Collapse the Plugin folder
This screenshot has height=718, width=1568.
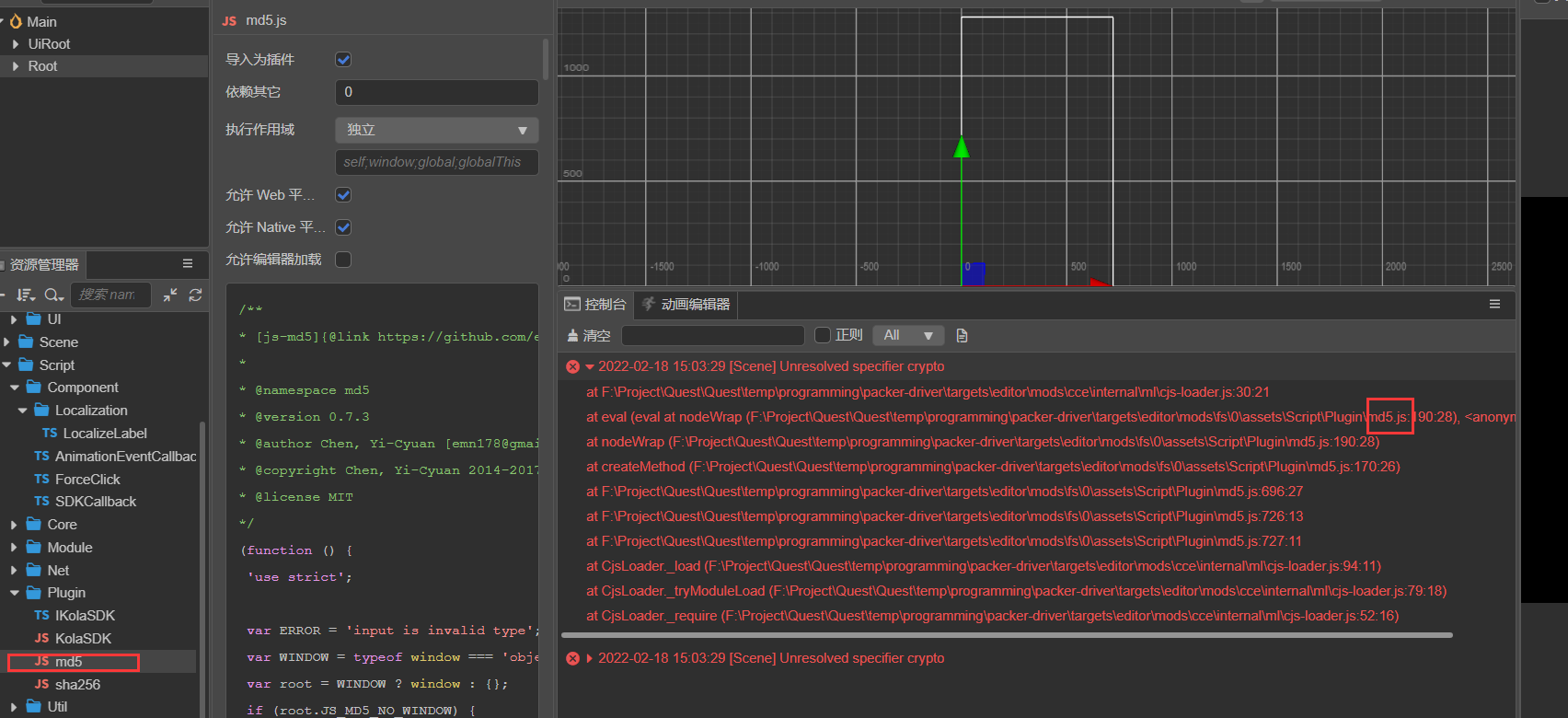click(x=15, y=593)
